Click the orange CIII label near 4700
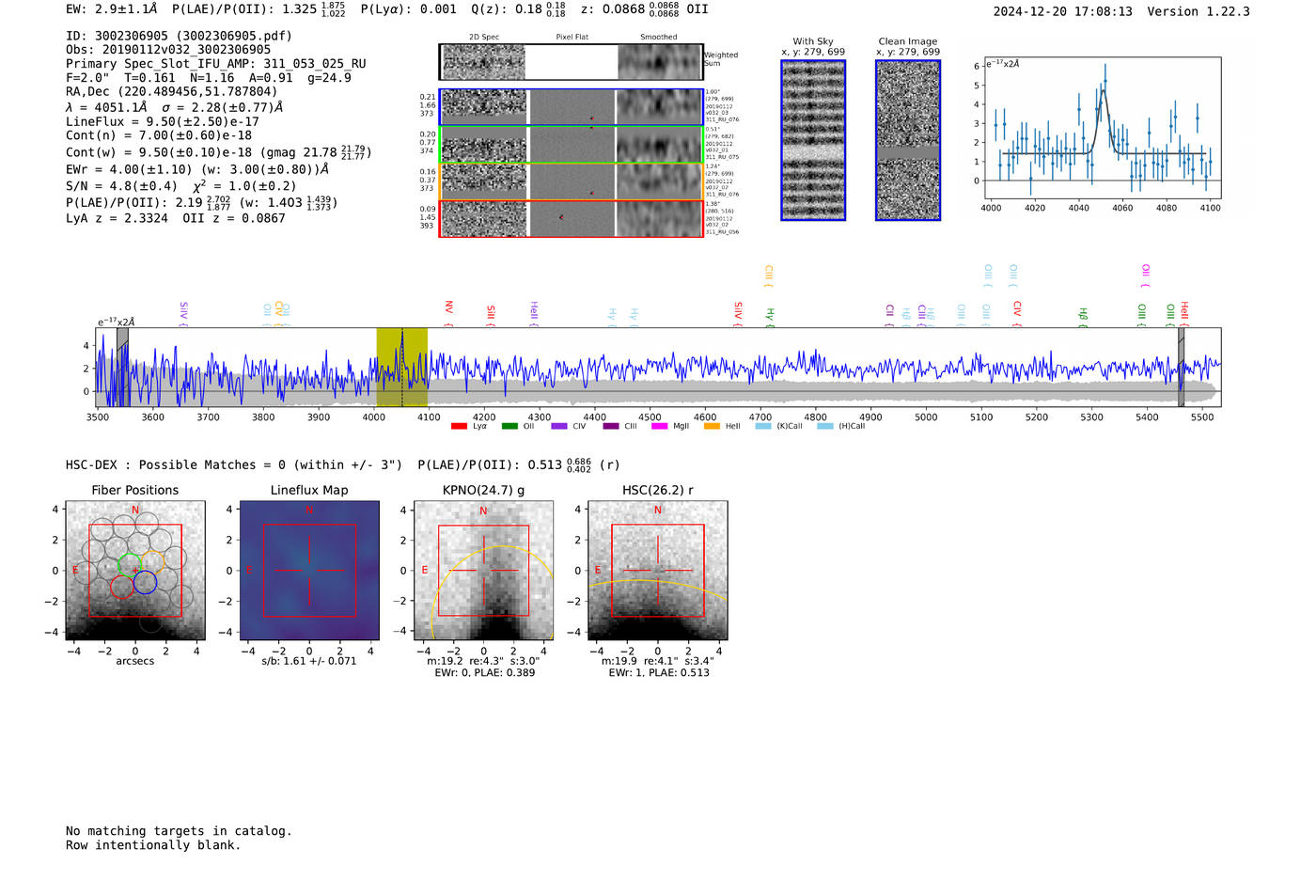The width and height of the screenshot is (1316, 896). coord(769,275)
